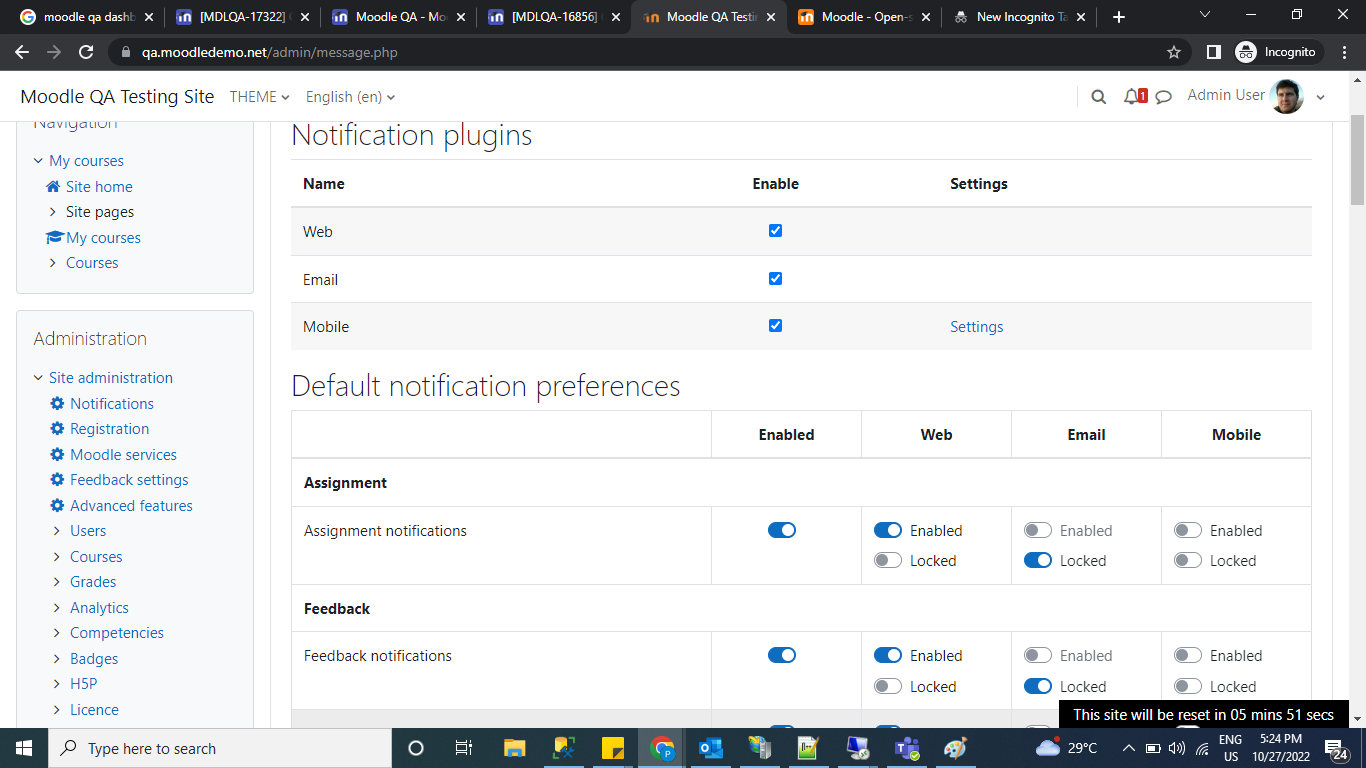Open the Moodle services admin link

123,454
